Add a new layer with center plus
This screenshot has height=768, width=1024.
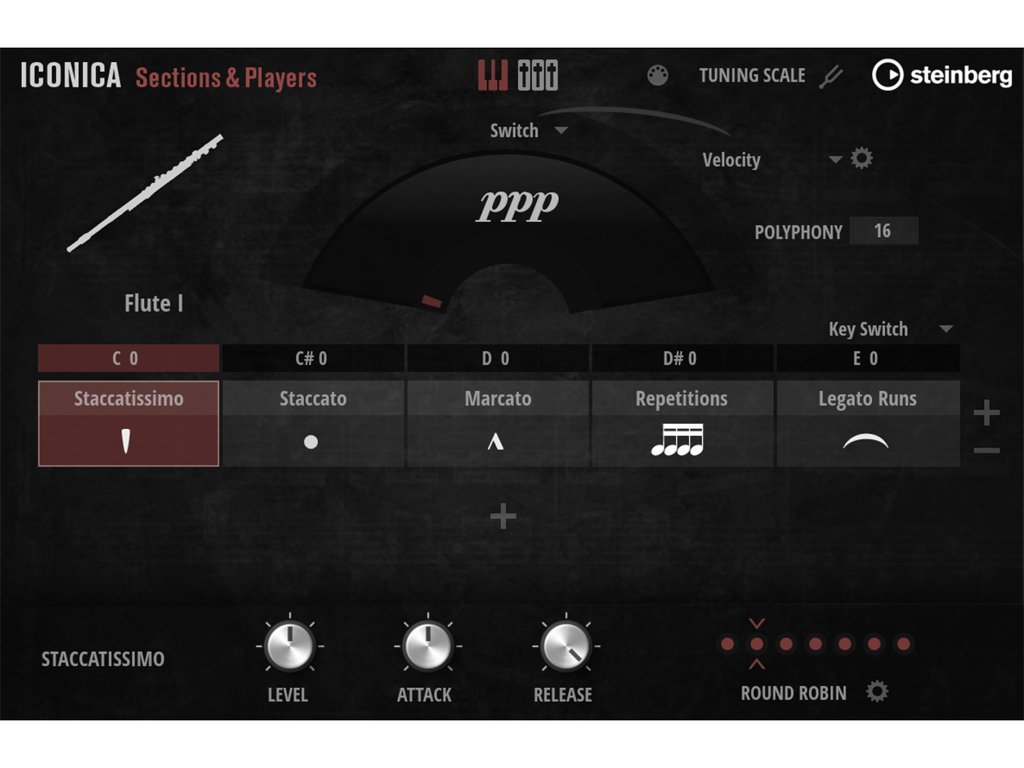point(503,517)
